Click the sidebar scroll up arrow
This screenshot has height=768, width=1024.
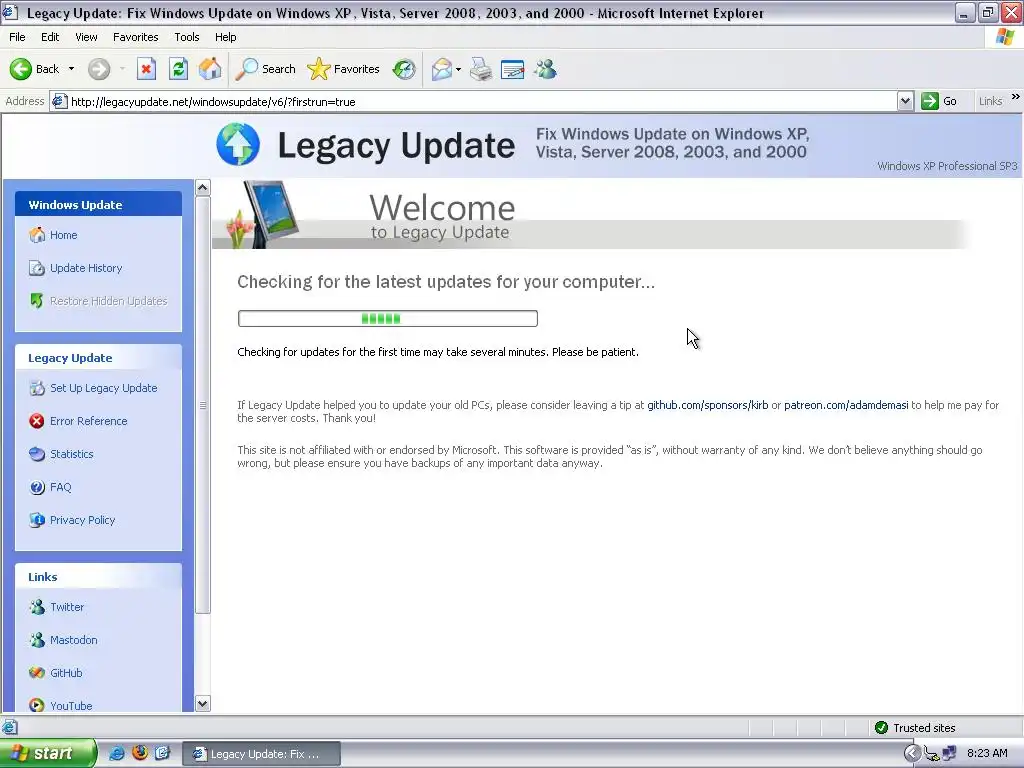pos(203,188)
